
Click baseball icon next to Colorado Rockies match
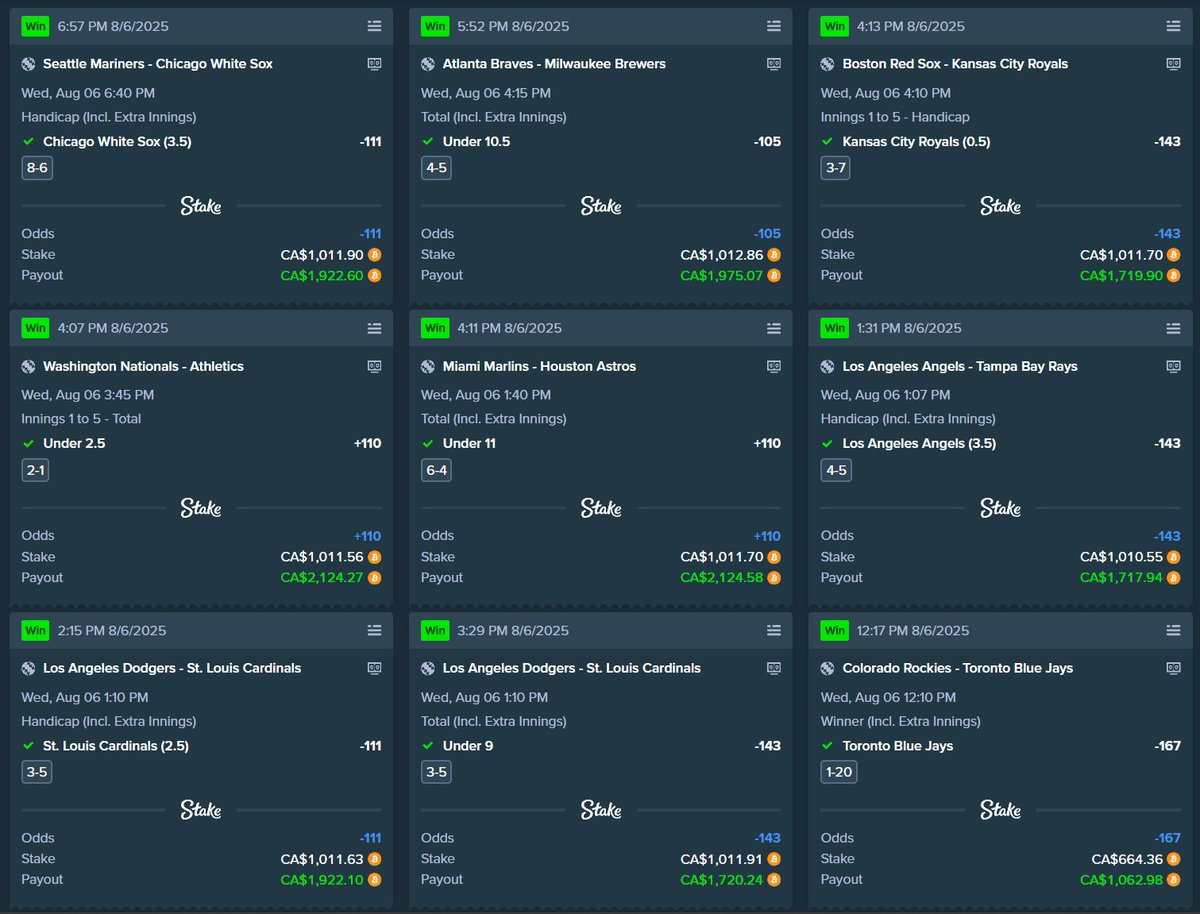[x=828, y=668]
